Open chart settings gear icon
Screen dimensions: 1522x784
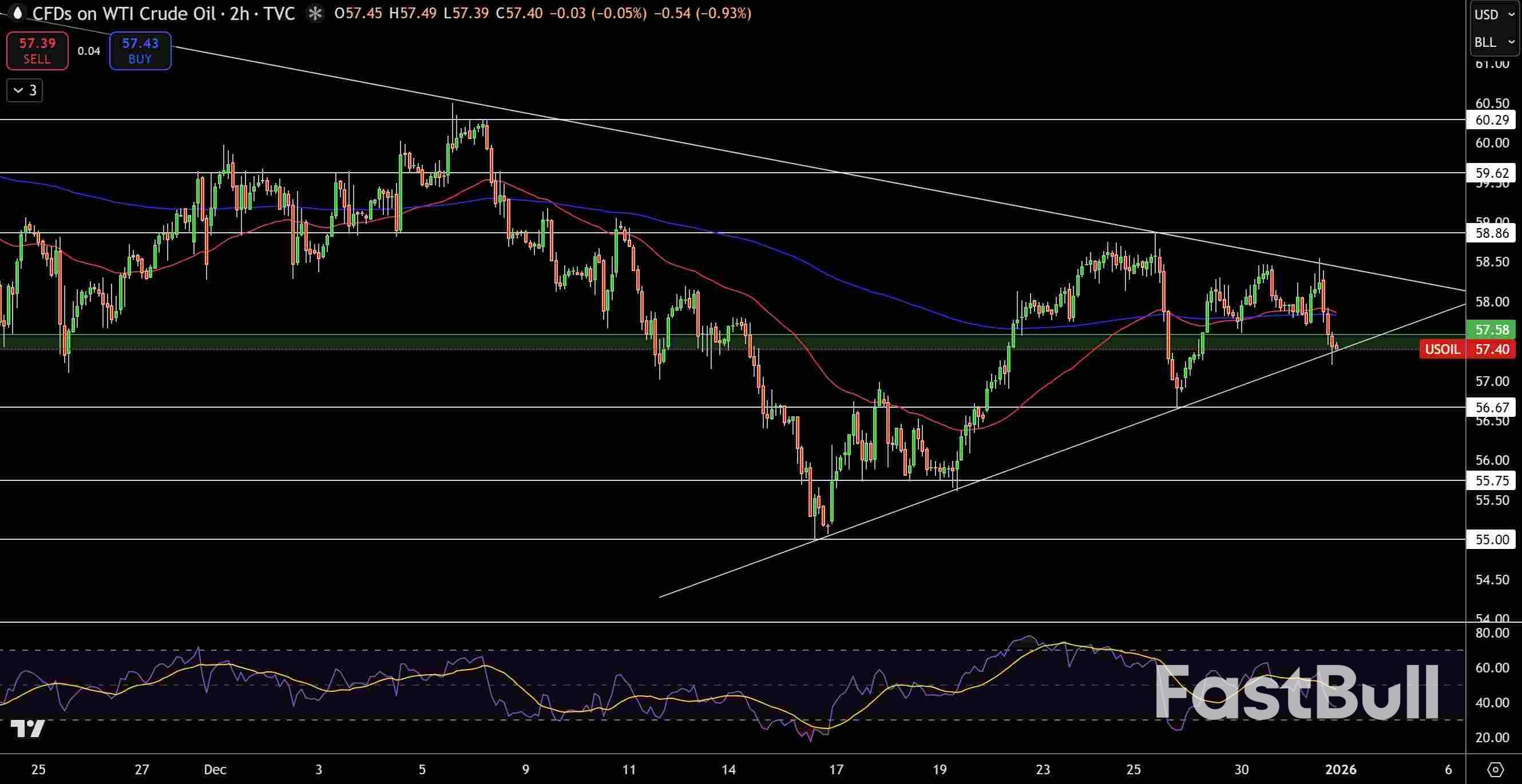coord(1495,769)
